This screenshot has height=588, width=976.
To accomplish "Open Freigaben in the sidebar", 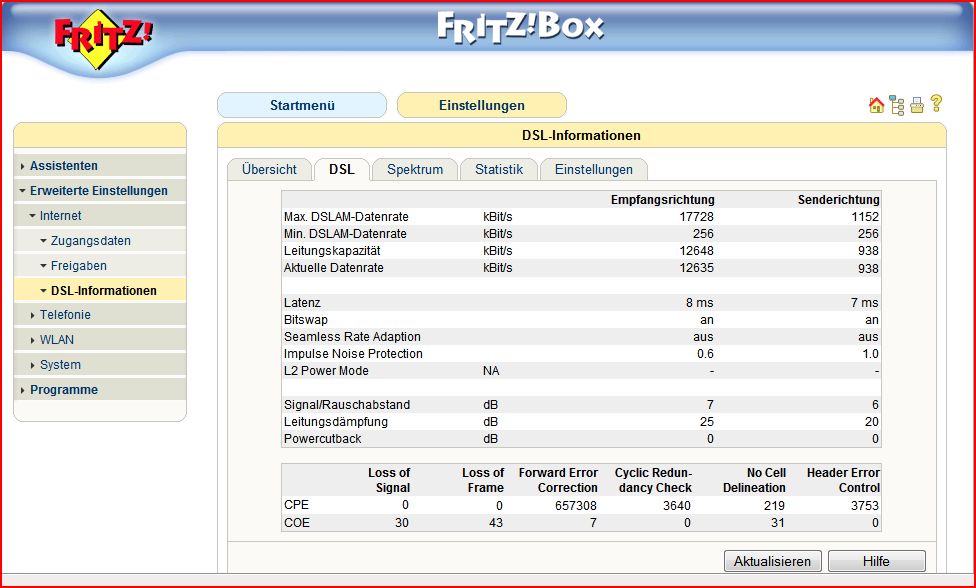I will [x=78, y=265].
